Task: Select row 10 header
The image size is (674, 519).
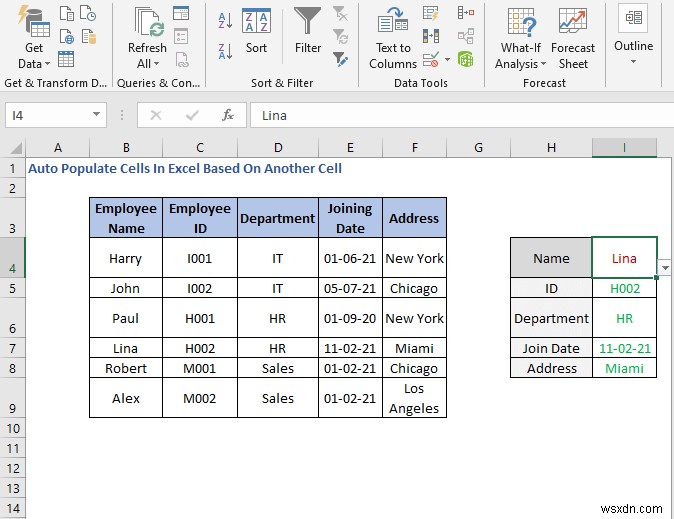Action: [12, 428]
